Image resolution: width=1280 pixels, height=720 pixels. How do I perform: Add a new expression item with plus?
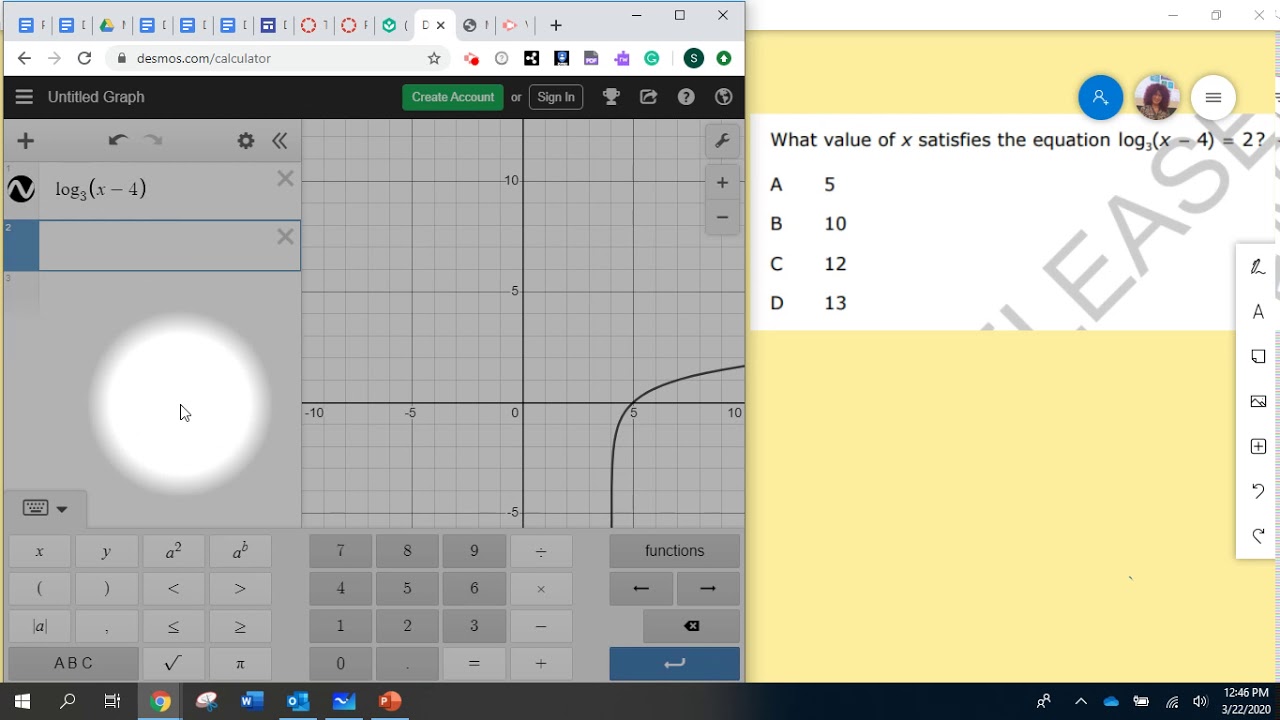coord(26,141)
